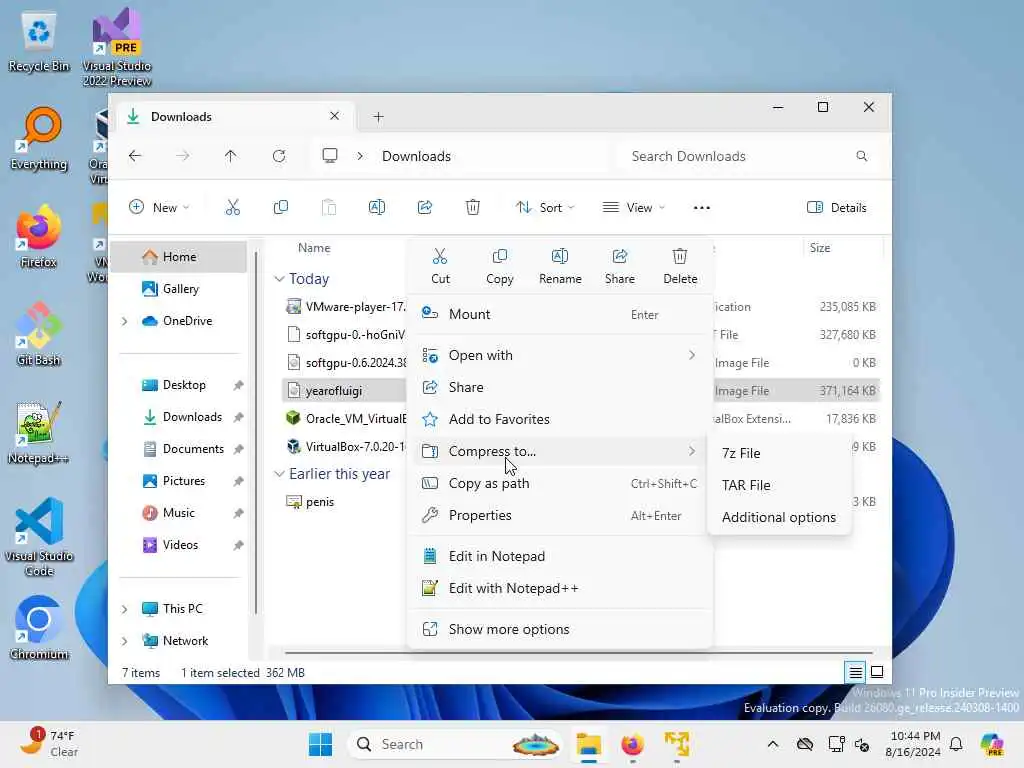Open Visual Studio Code desktop shortcut
The image size is (1024, 768).
(39, 537)
